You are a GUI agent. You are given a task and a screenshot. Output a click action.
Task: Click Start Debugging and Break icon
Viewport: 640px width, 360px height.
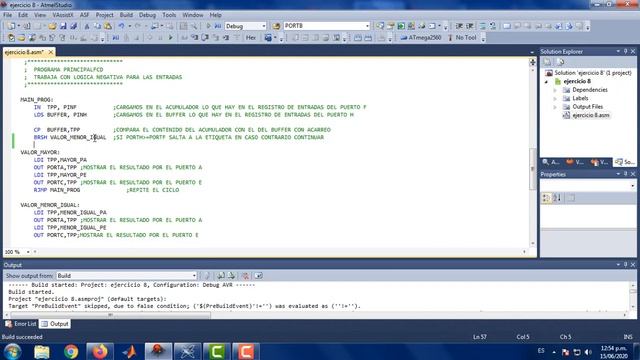pos(218,26)
